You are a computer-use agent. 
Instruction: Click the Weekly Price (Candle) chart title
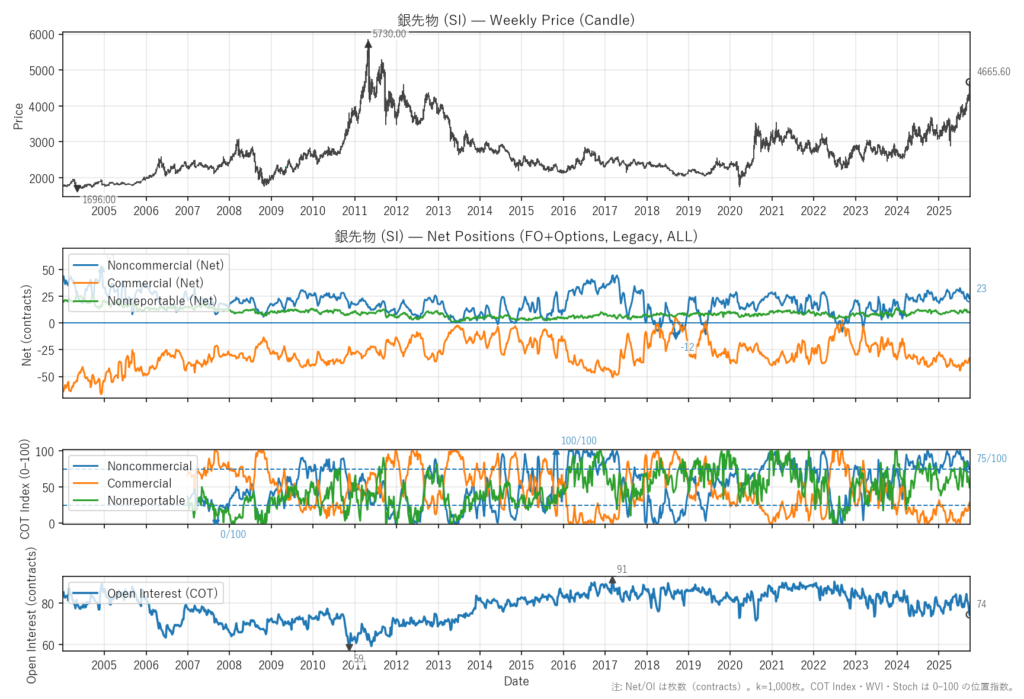pos(516,19)
